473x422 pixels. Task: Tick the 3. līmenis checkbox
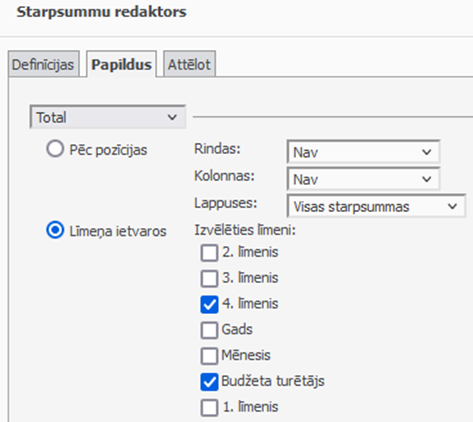[x=209, y=278]
